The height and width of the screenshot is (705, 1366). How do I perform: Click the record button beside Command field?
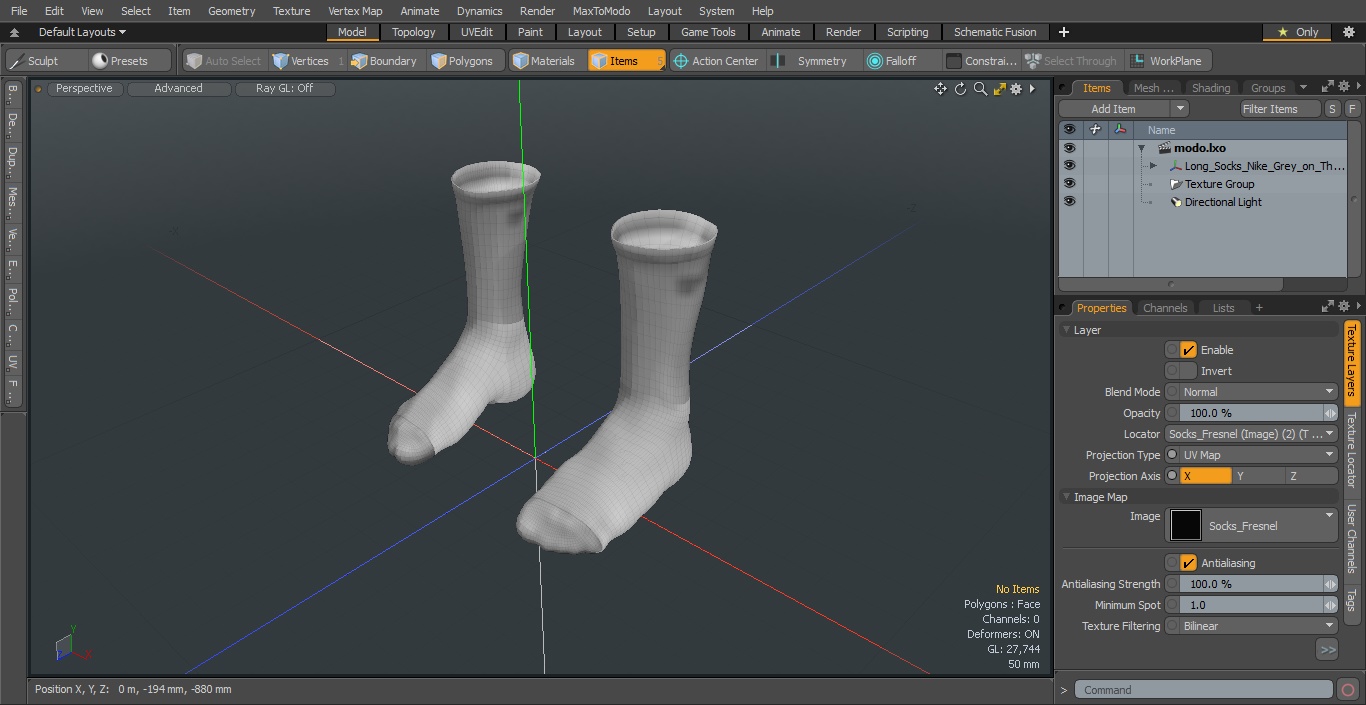click(x=1347, y=689)
